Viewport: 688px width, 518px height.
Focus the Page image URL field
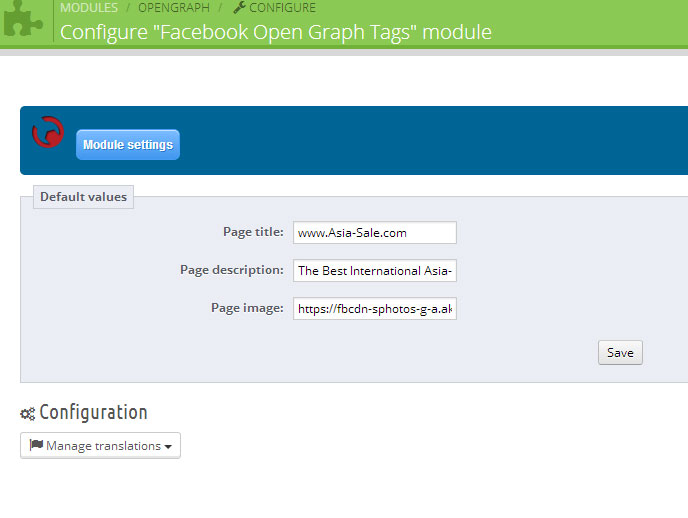tap(375, 309)
